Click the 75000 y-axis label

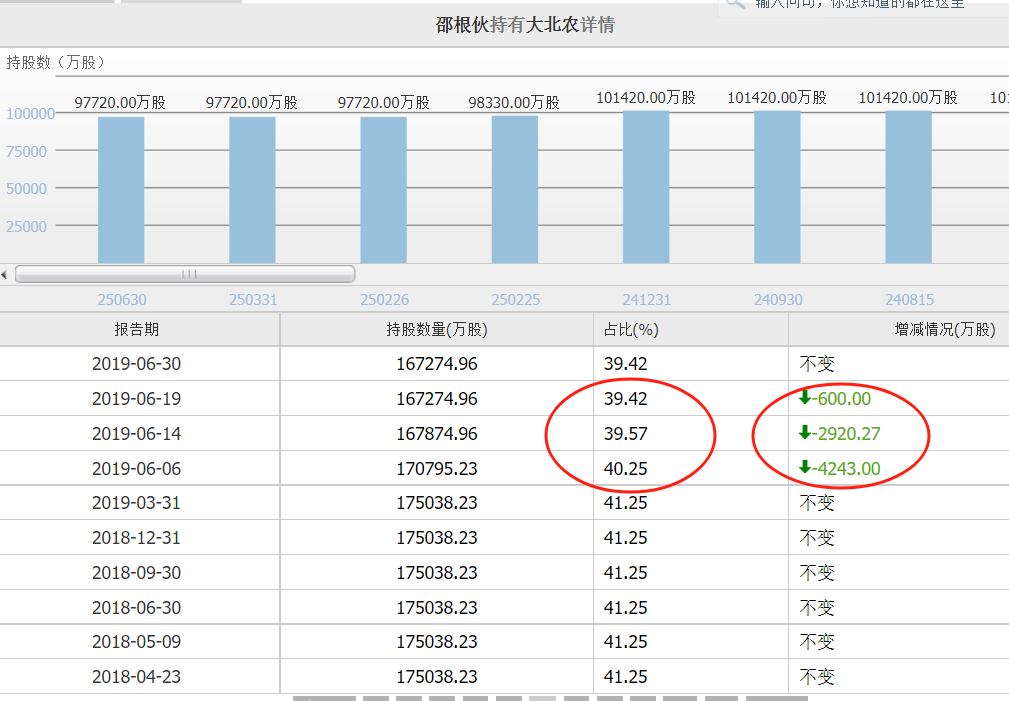(26, 151)
